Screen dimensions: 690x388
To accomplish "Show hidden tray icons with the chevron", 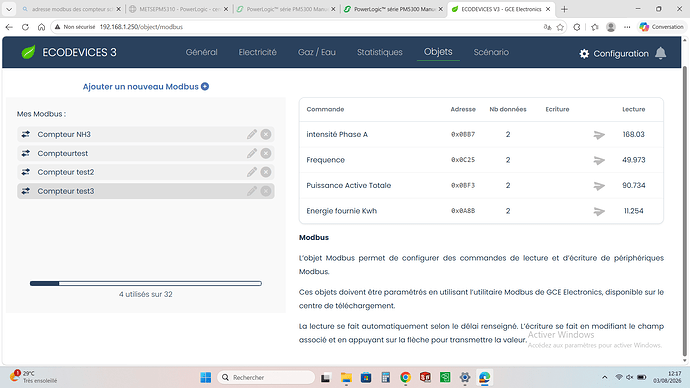I will pyautogui.click(x=605, y=377).
